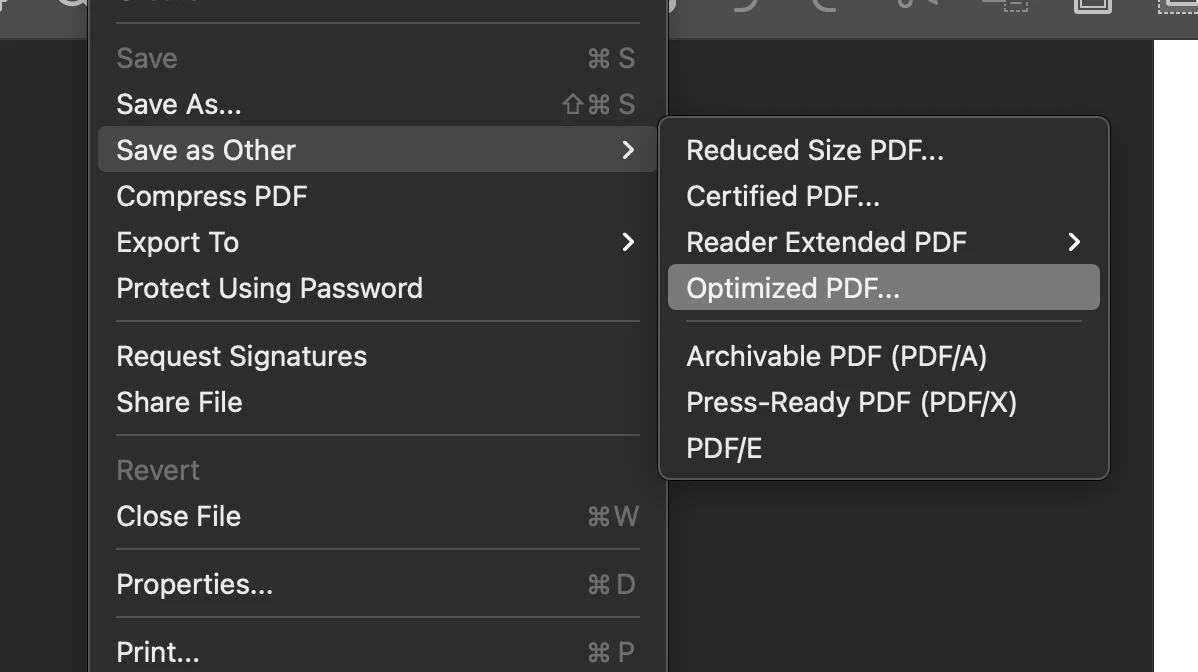This screenshot has width=1198, height=672.
Task: Select Archivable PDF (PDF/A)
Action: click(x=883, y=357)
